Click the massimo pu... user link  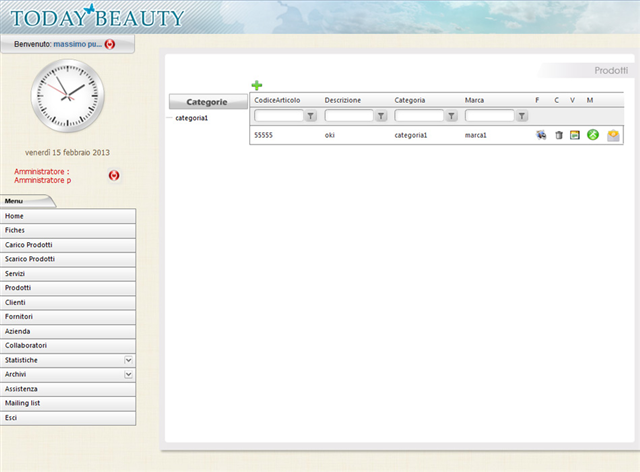[78, 44]
